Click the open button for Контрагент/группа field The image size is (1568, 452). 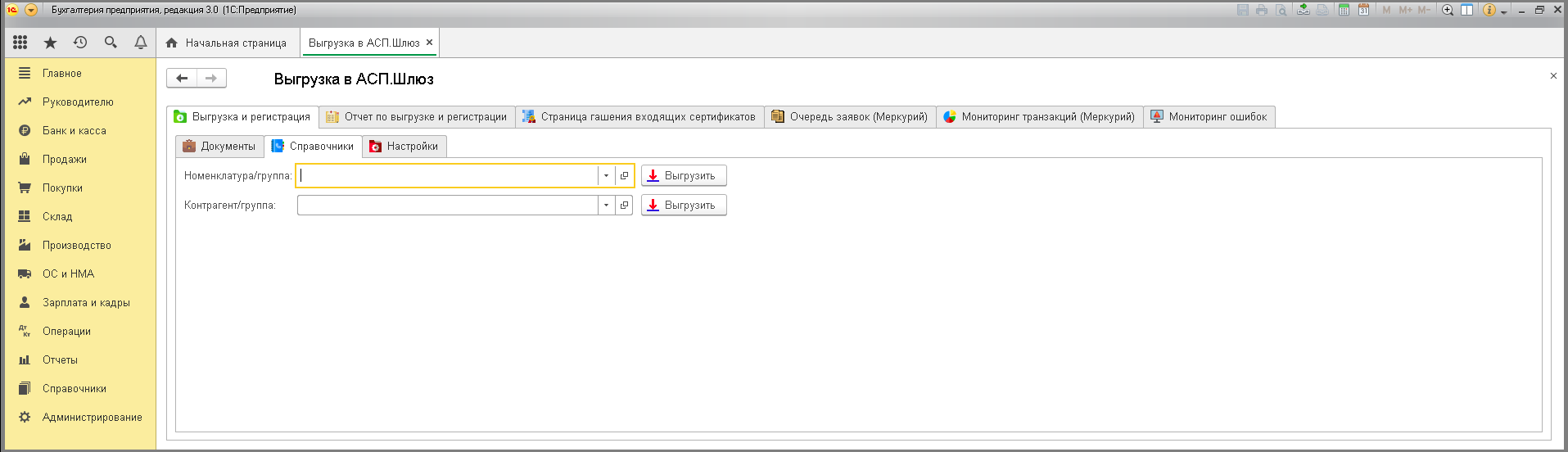pyautogui.click(x=624, y=205)
